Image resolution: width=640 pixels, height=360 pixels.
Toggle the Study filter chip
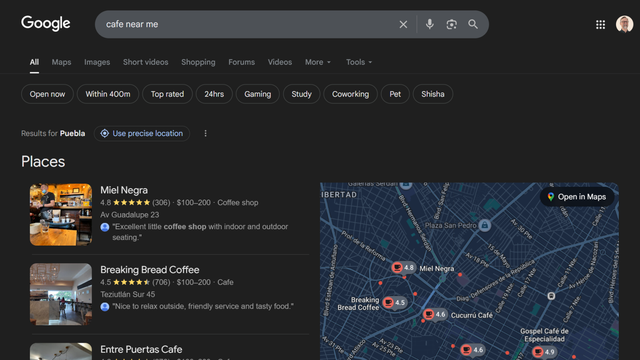tap(302, 94)
